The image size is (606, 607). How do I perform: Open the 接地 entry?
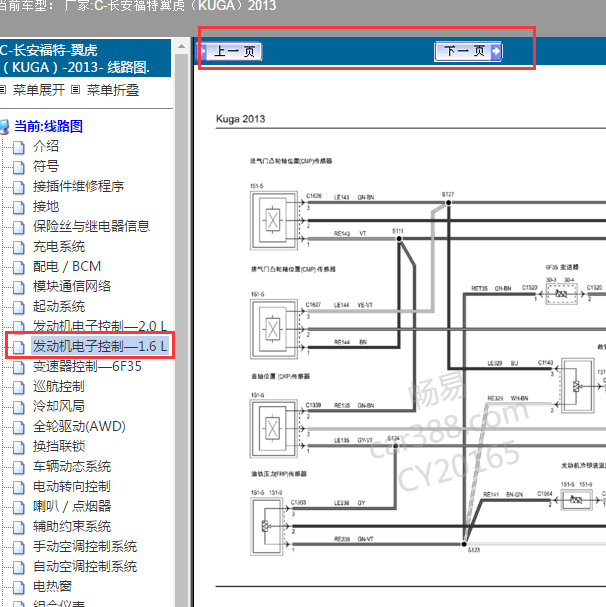click(46, 207)
